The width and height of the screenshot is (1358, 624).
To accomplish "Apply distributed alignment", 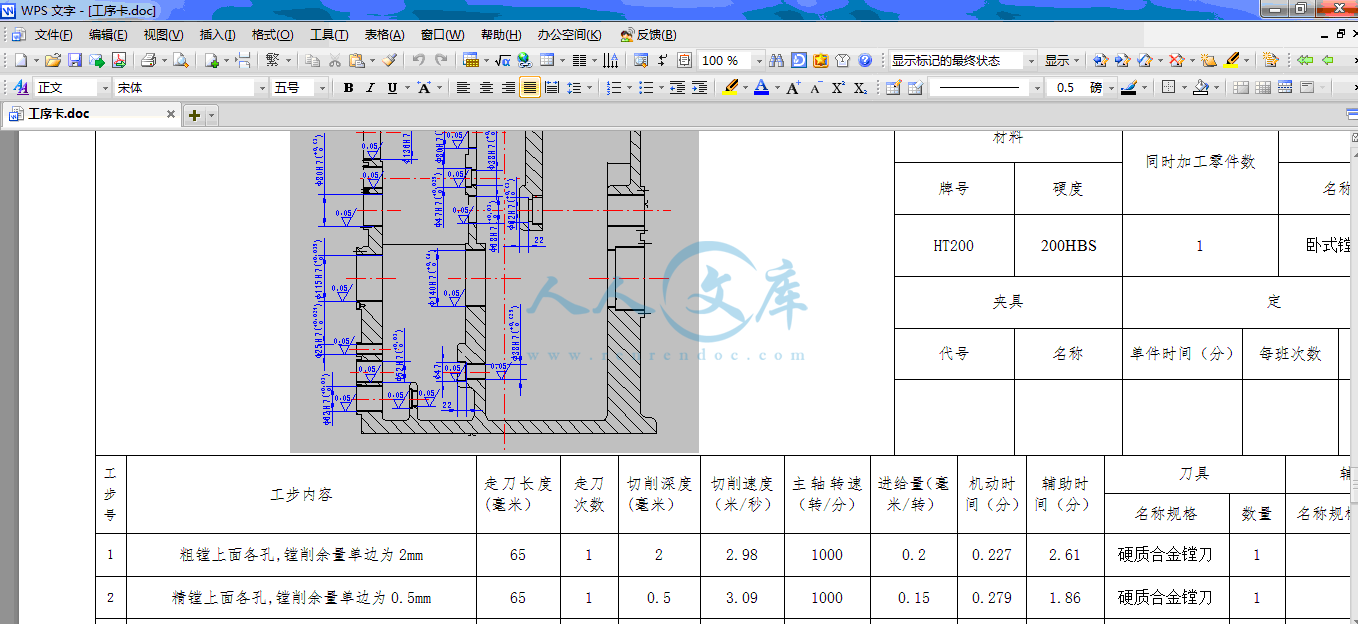I will tap(551, 88).
